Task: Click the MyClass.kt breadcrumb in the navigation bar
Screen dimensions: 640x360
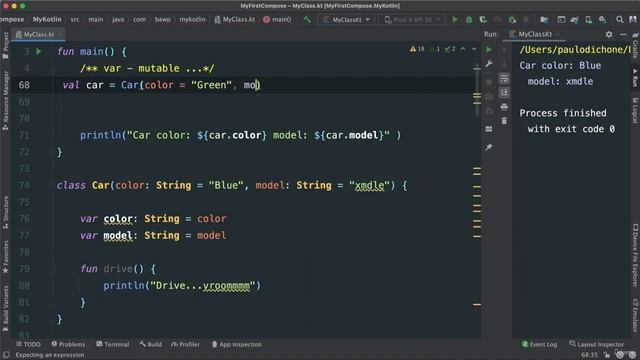Action: [235, 19]
